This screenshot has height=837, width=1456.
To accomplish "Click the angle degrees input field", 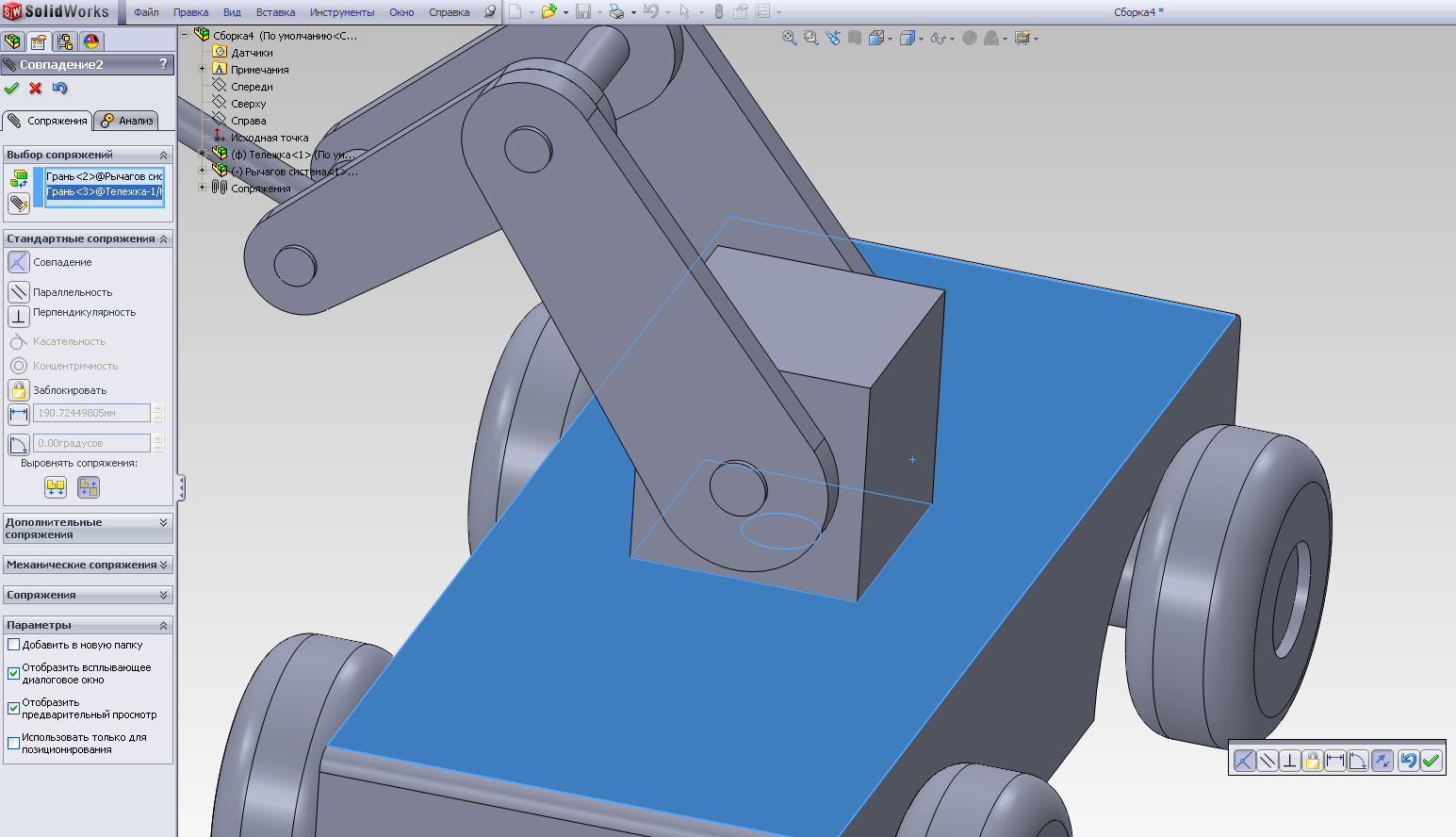I will click(92, 443).
